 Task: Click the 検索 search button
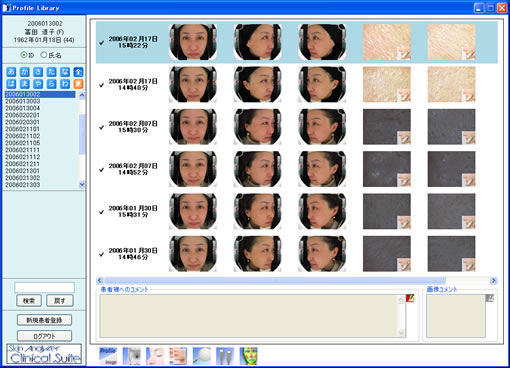click(29, 301)
